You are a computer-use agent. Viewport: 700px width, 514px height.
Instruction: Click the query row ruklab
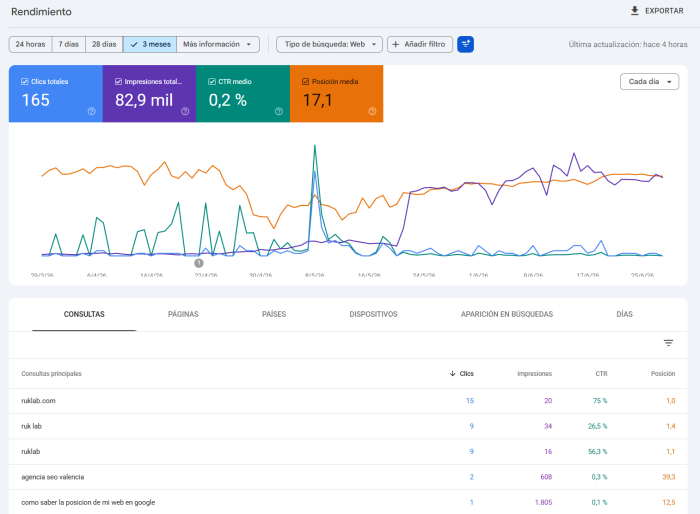click(x=348, y=452)
